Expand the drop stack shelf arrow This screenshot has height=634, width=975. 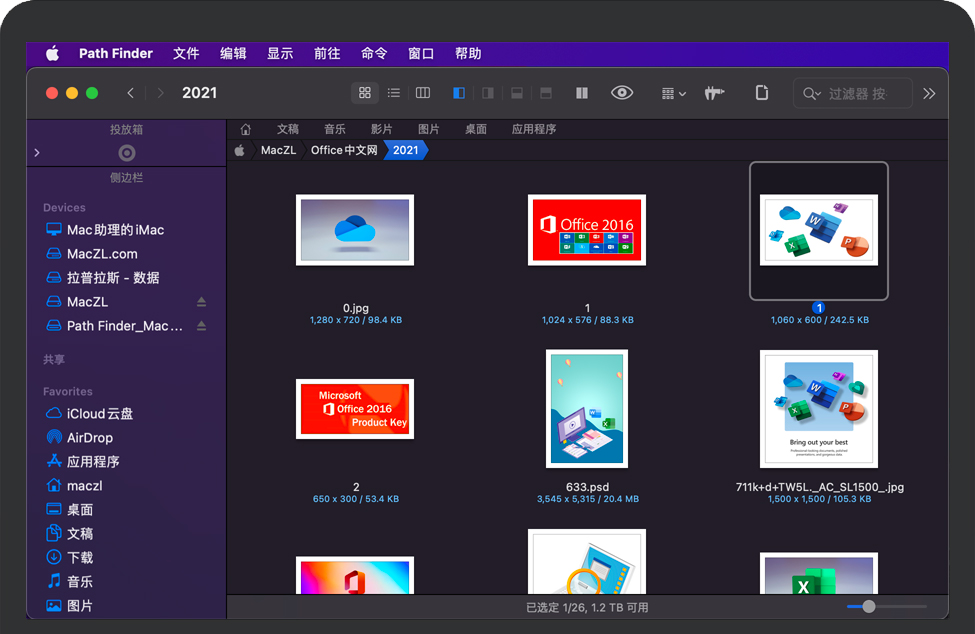37,153
